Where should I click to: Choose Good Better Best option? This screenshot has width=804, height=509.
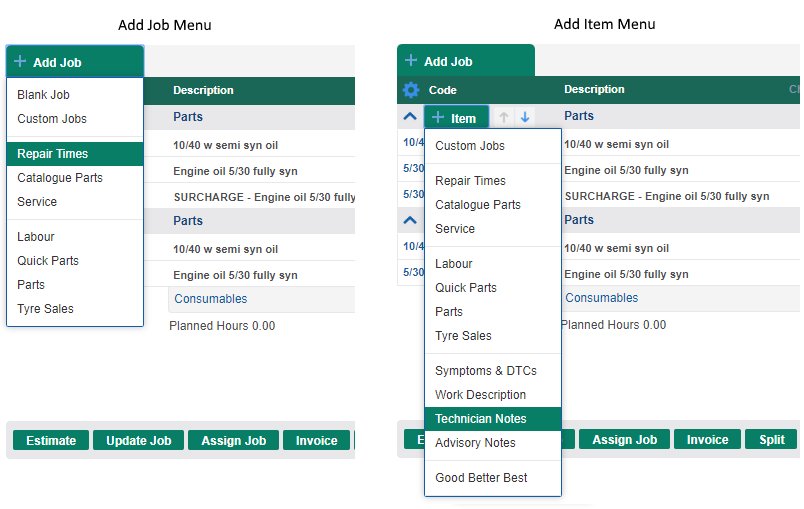tap(481, 478)
